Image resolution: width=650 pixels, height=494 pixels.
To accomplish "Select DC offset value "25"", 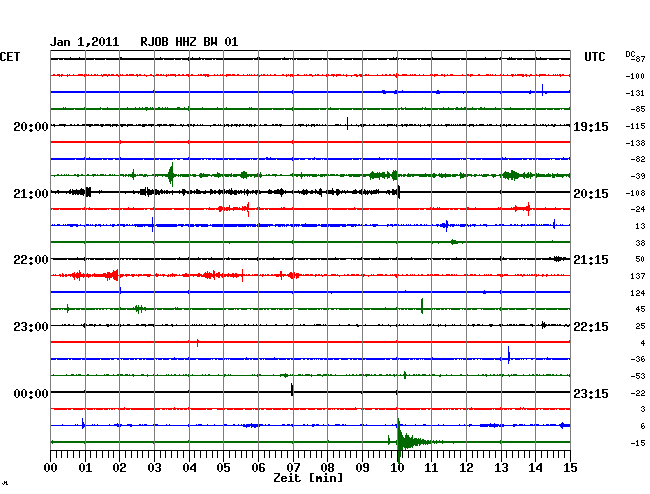I will coord(640,326).
